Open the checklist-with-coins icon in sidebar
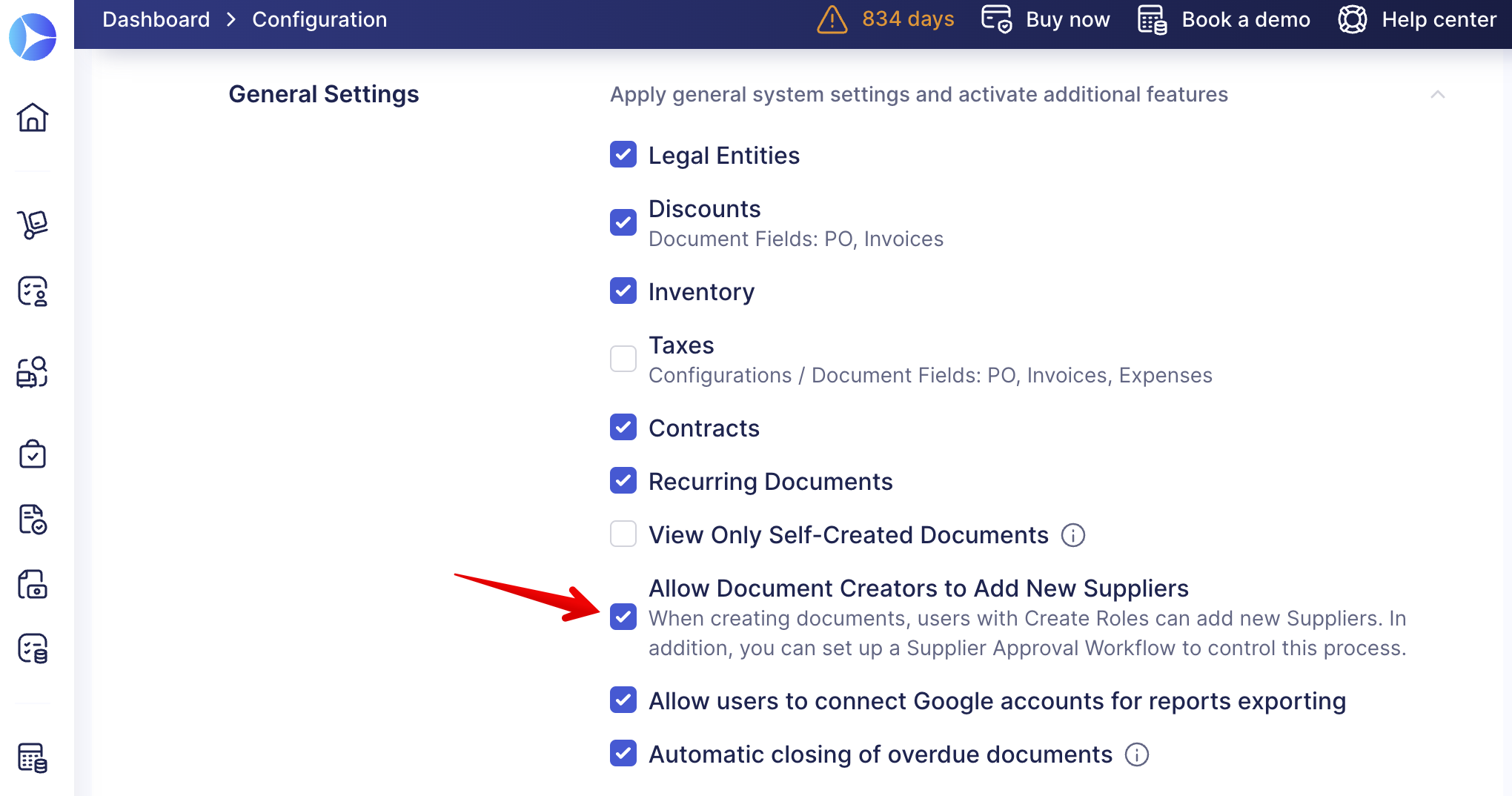 [33, 649]
